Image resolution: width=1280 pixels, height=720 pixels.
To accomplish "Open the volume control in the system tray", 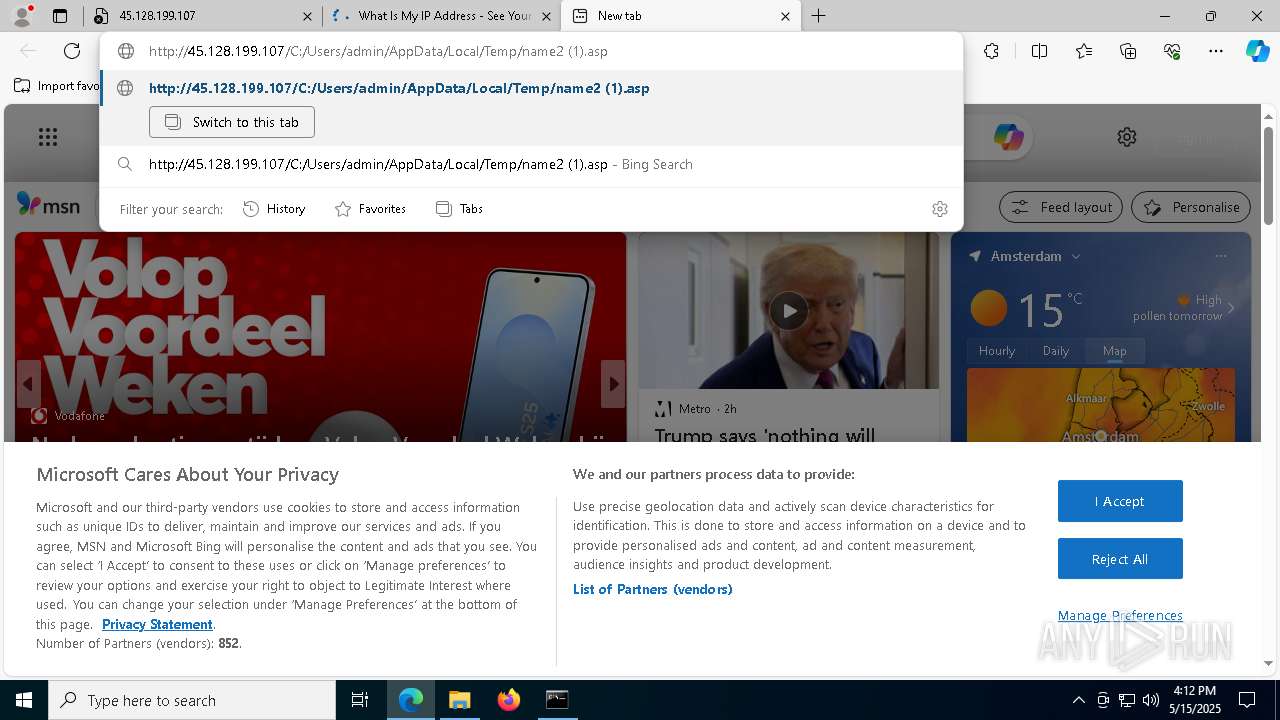I will coord(1150,700).
